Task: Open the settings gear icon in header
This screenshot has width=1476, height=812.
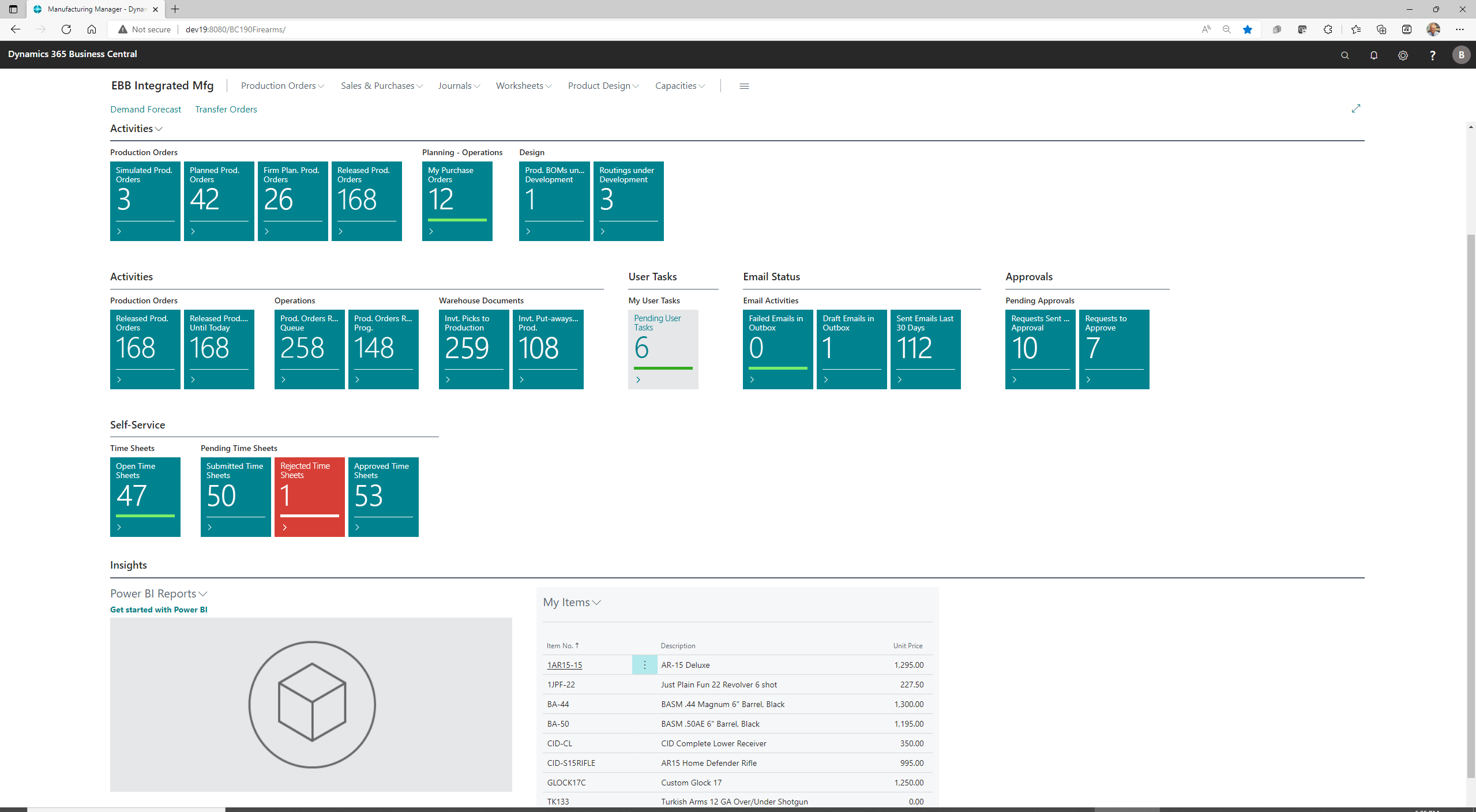Action: 1403,55
